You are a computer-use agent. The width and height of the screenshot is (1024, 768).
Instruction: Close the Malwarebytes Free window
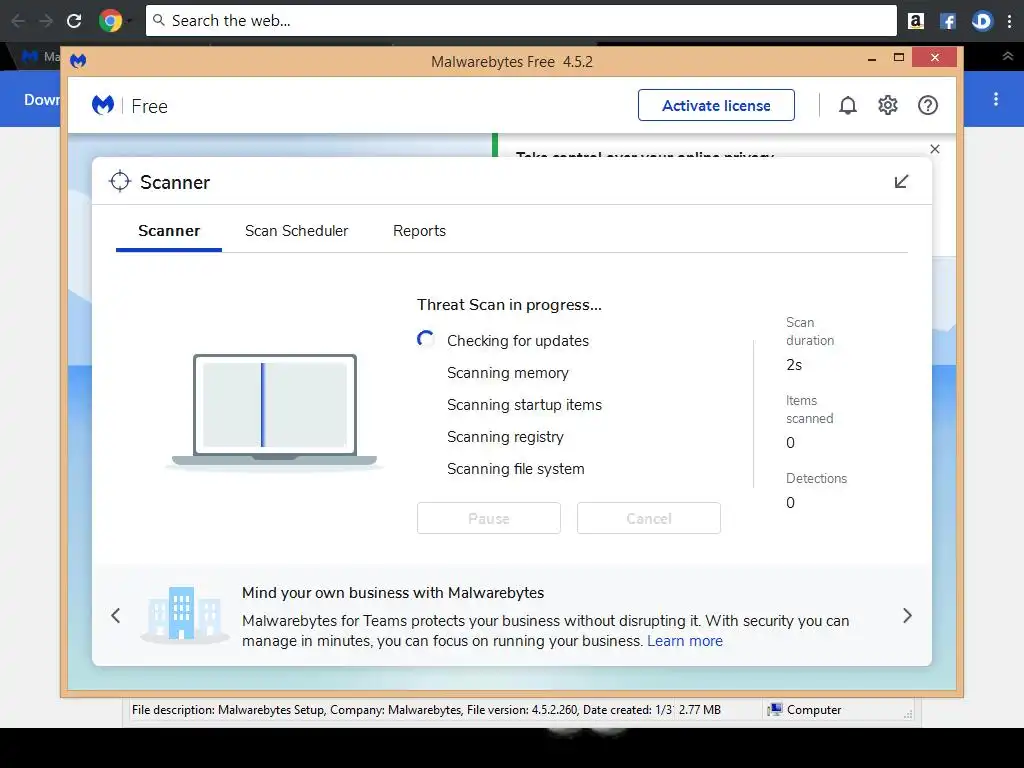coord(935,57)
